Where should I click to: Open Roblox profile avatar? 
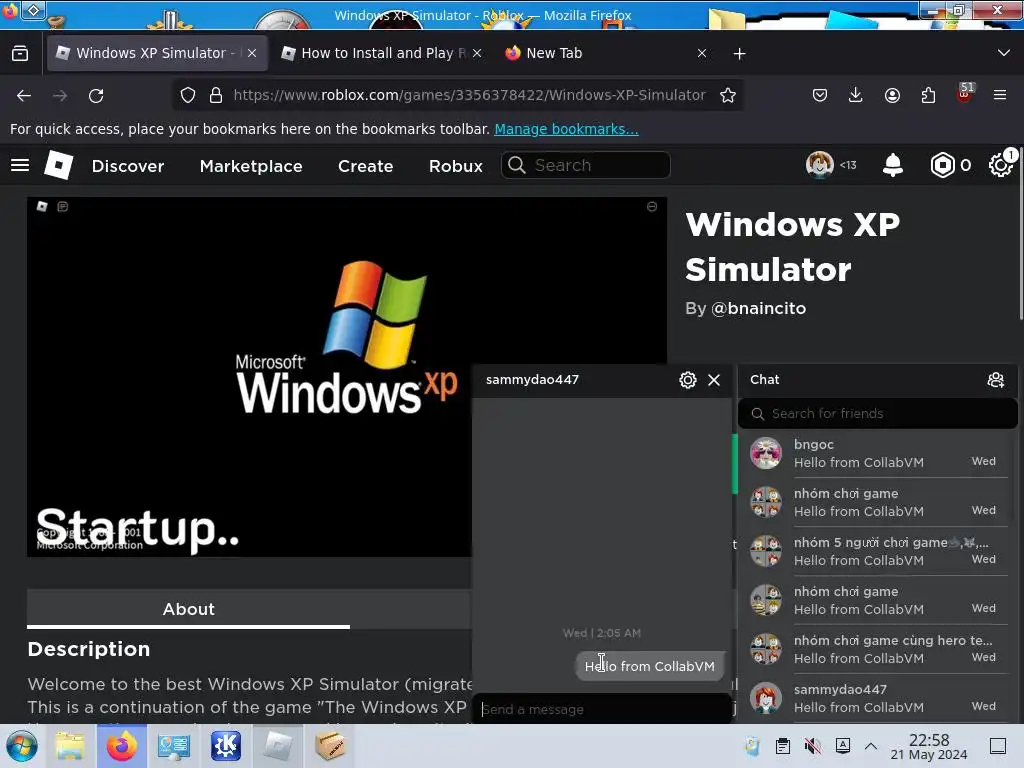coord(820,165)
